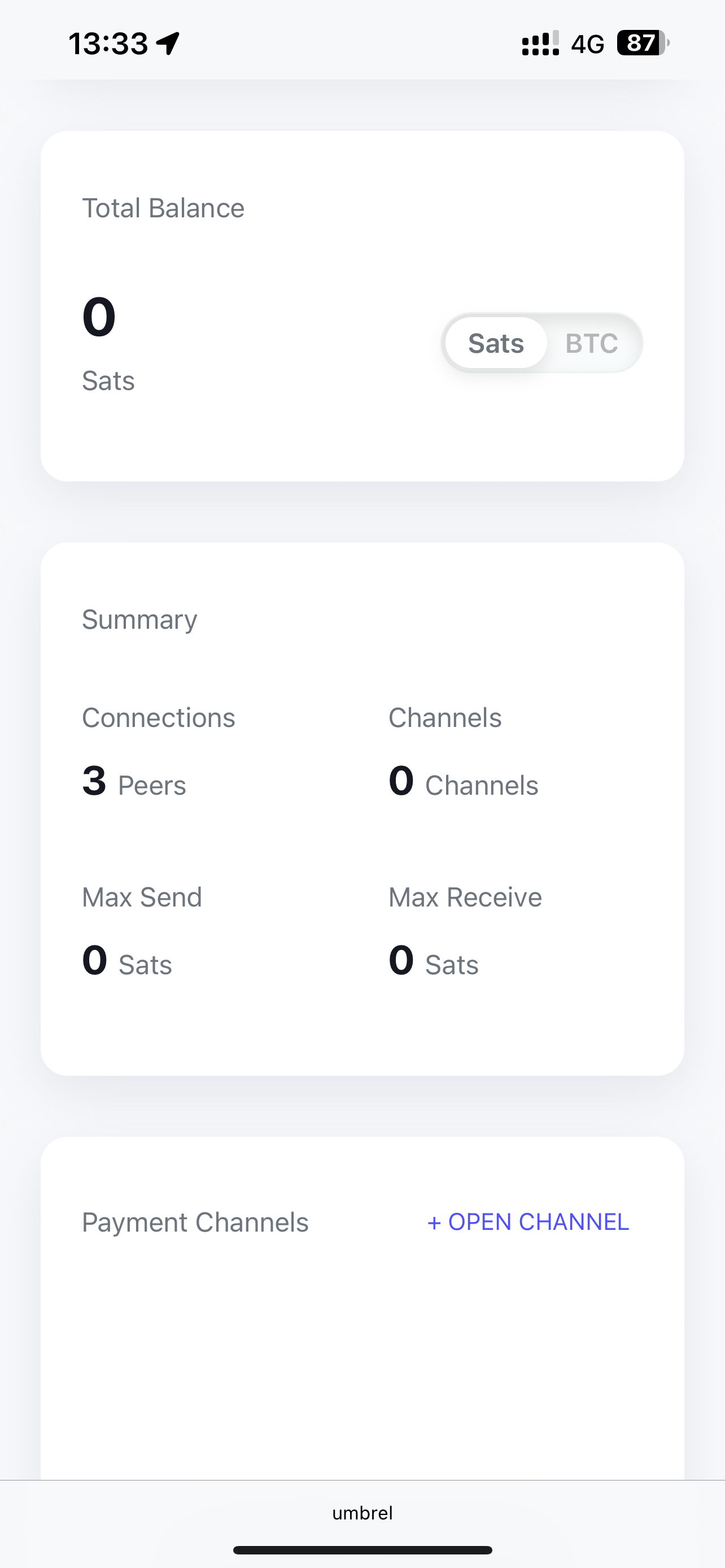
Task: Tap the large zero balance amount
Action: [x=99, y=317]
